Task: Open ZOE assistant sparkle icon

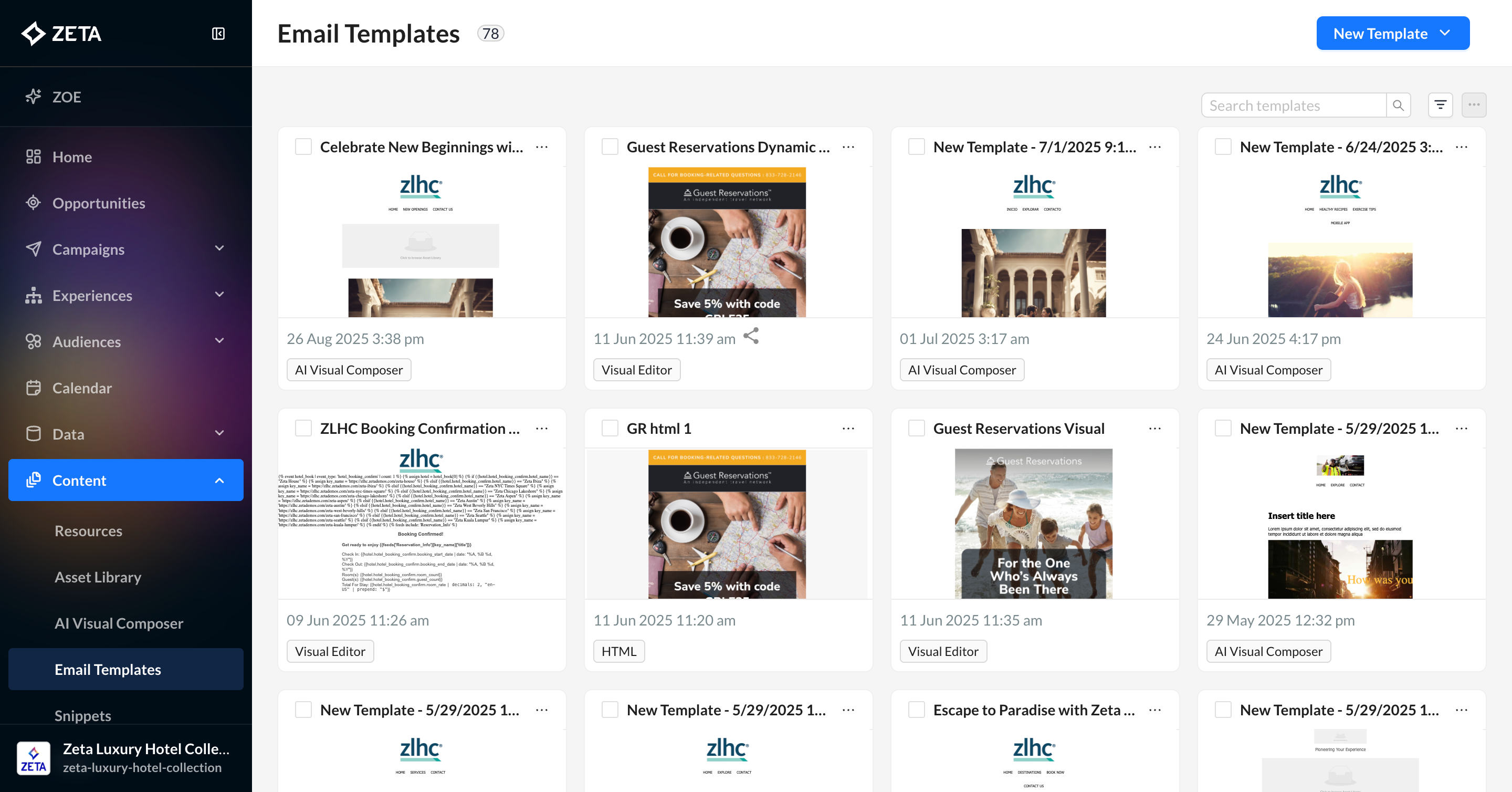Action: 34,97
